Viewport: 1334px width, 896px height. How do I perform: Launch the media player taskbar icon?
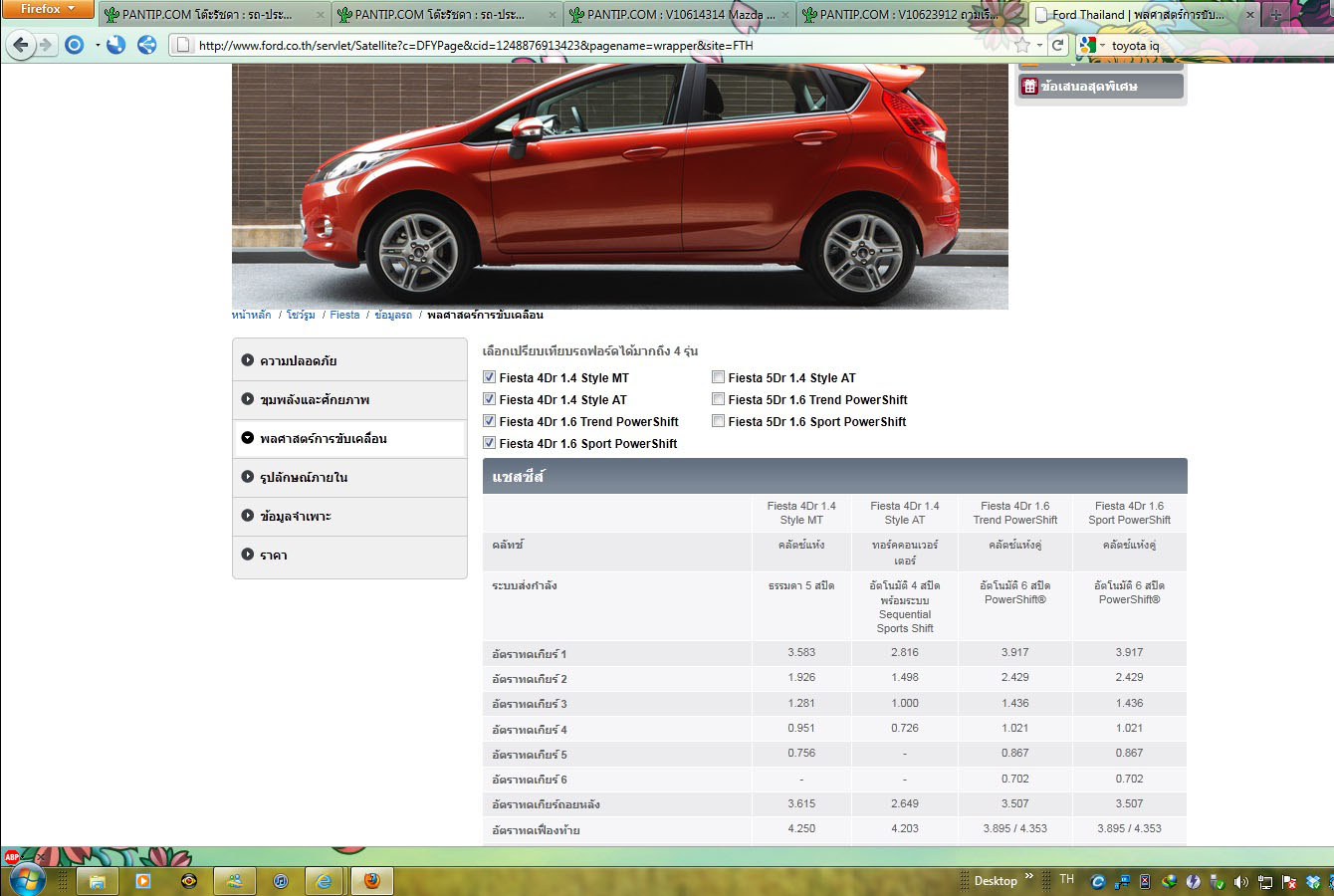pos(143,881)
